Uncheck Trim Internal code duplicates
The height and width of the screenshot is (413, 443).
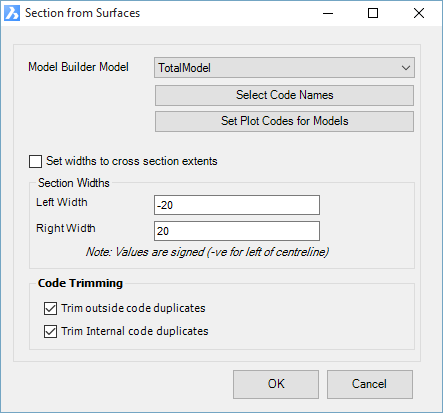pos(50,332)
